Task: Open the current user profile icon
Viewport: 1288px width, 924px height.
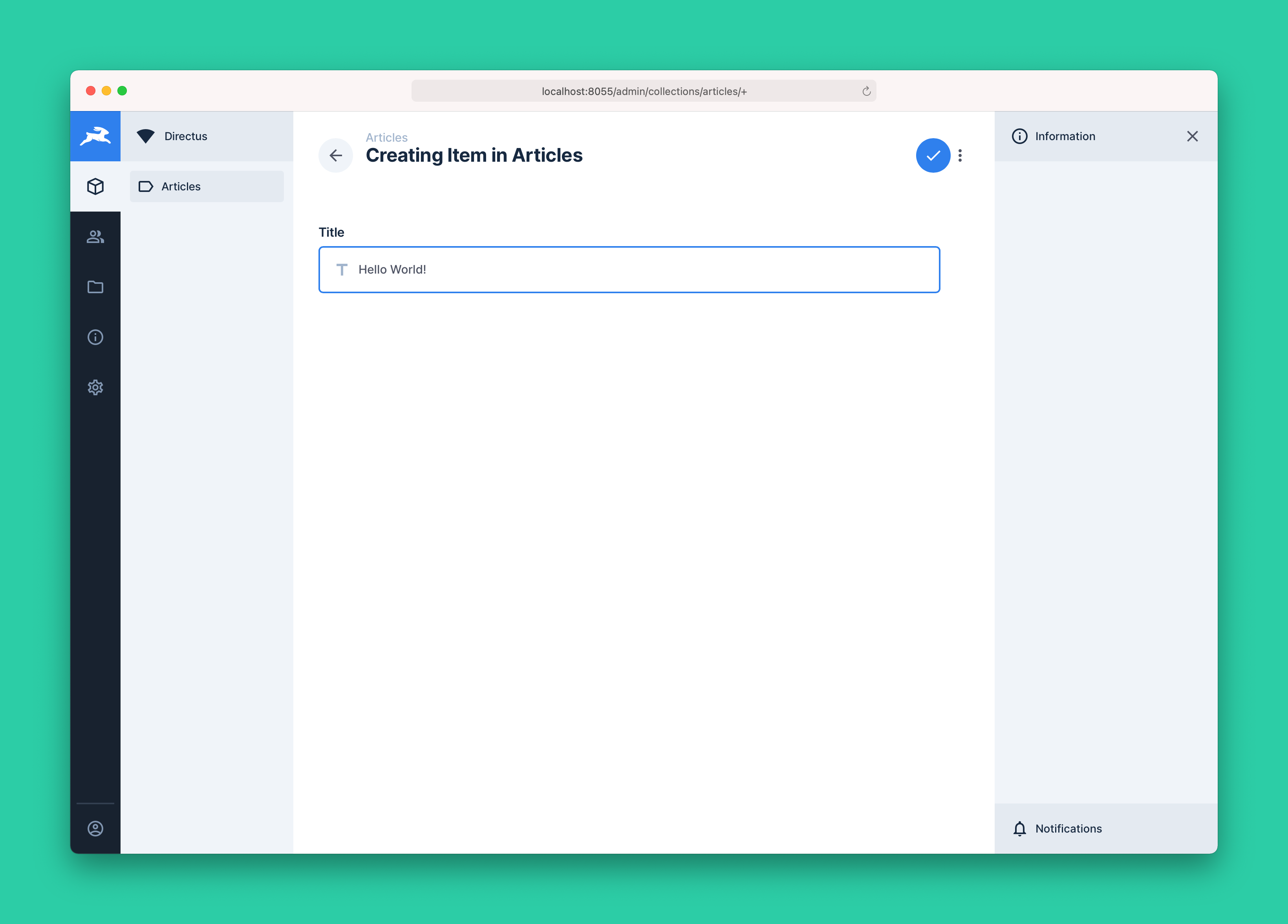Action: (x=95, y=828)
